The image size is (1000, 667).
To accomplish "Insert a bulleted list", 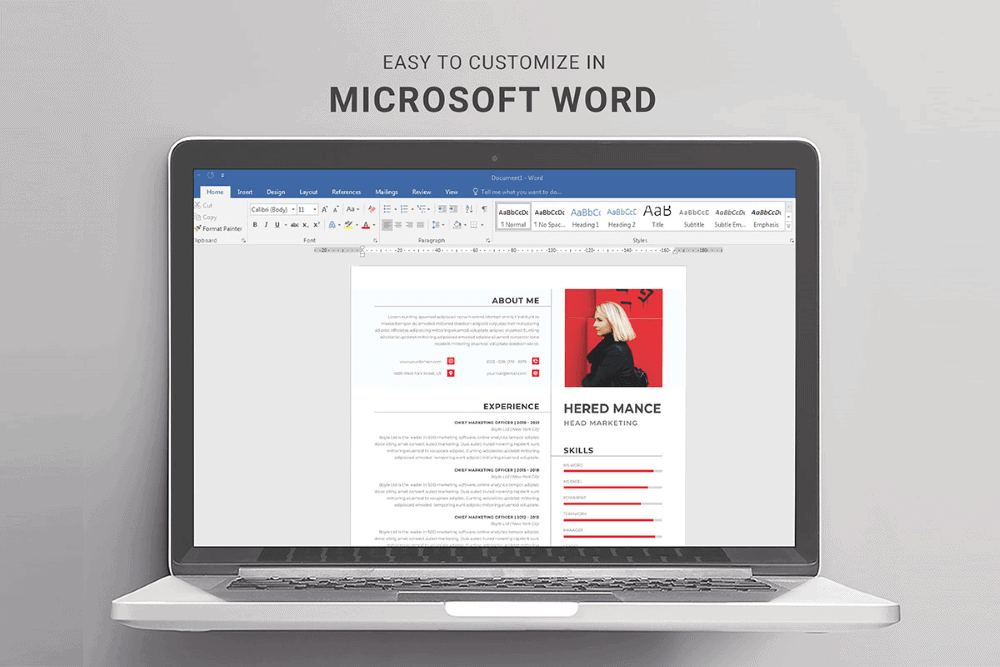I will 386,209.
